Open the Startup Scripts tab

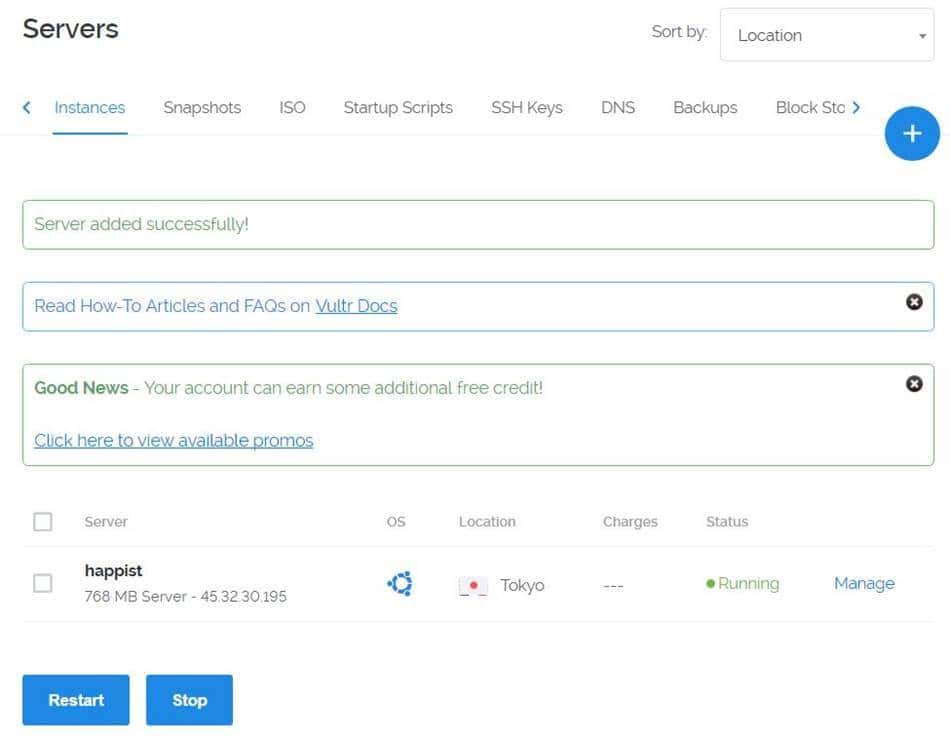[398, 108]
